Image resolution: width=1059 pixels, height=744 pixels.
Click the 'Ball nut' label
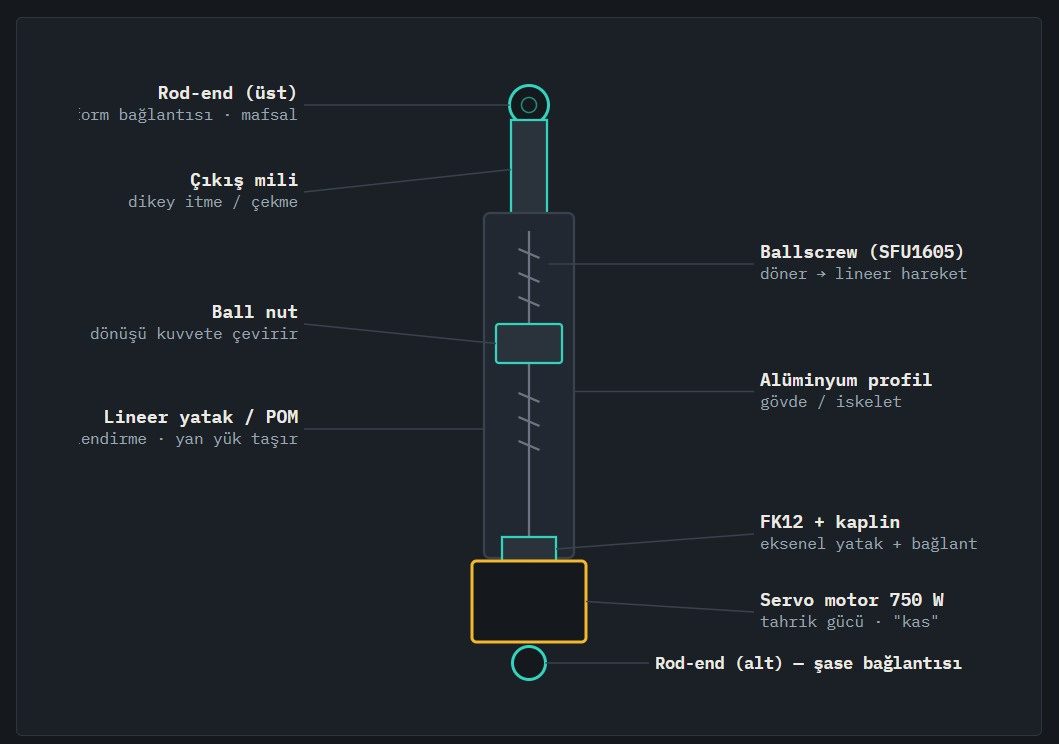(255, 312)
